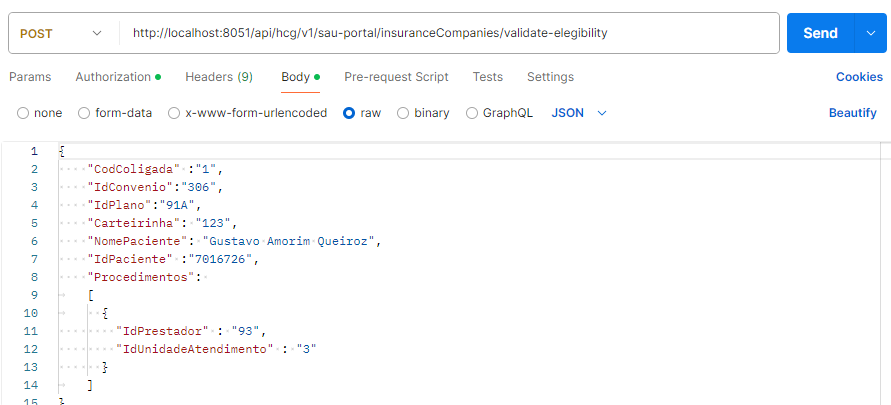
Task: Select the Body tab
Action: [295, 77]
